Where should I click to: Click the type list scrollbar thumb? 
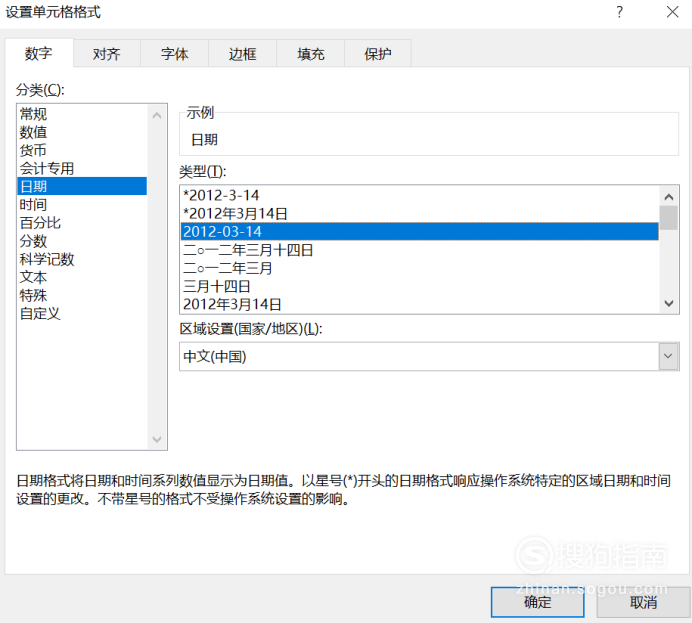click(x=669, y=218)
